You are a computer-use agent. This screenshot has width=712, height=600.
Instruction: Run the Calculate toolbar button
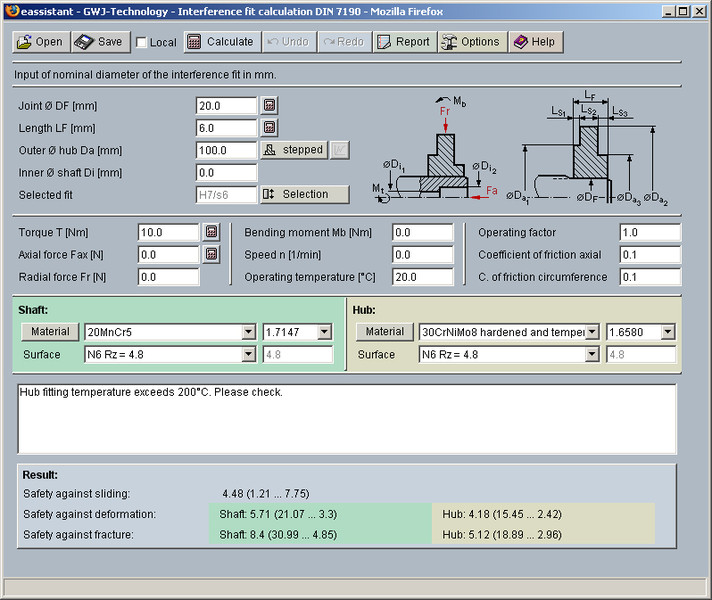click(x=220, y=42)
